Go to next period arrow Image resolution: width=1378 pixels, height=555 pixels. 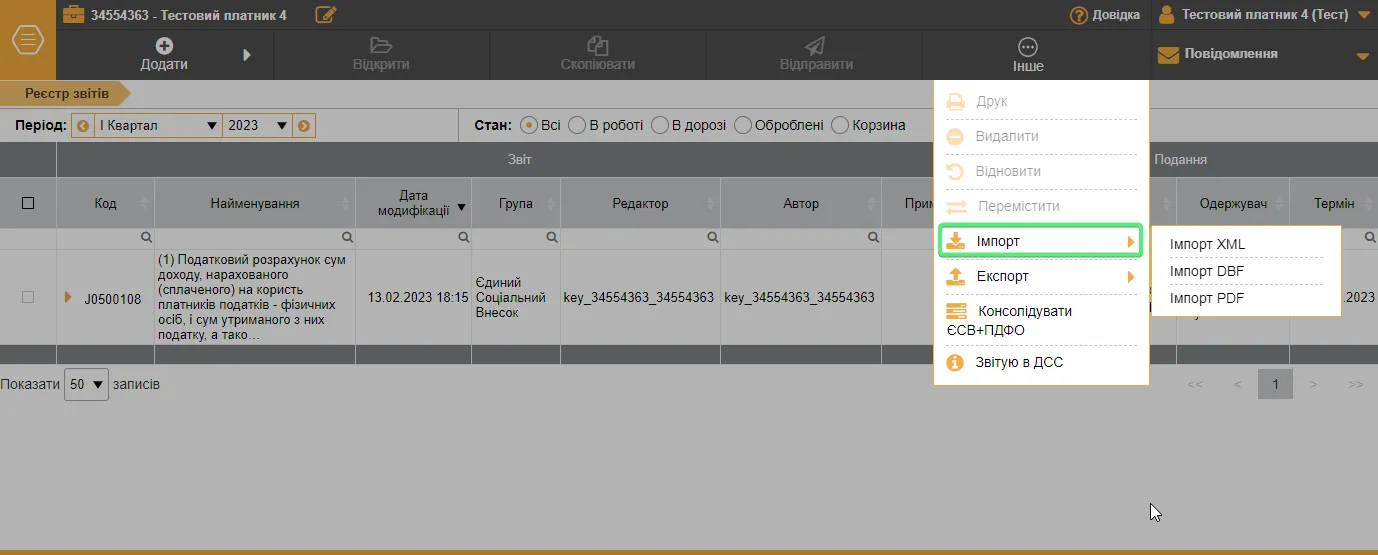304,126
